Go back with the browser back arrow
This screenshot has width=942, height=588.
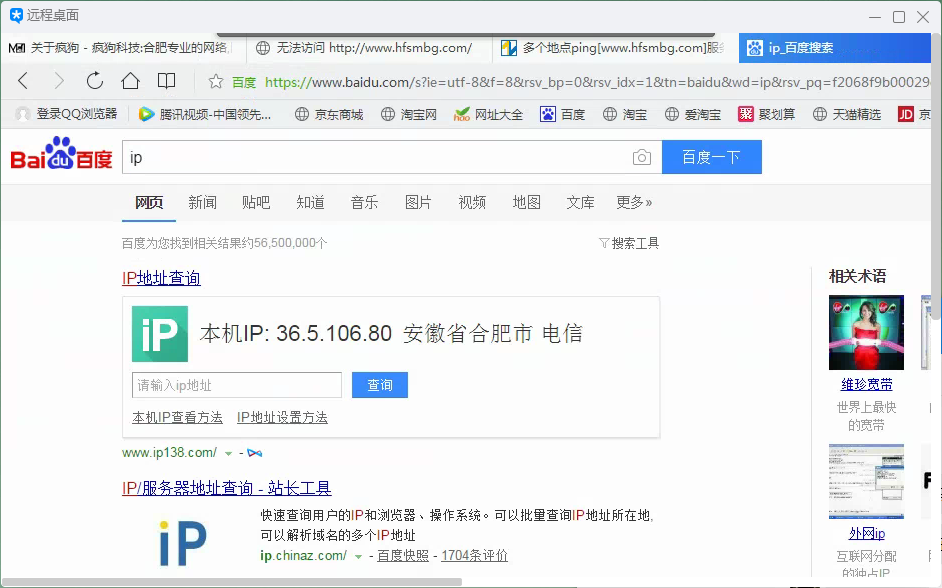[23, 80]
